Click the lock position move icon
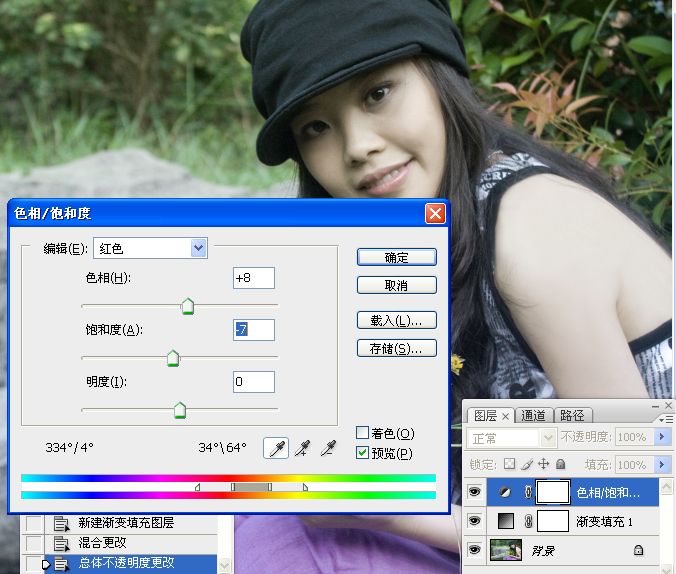Screen dimensions: 676x574 click(544, 464)
